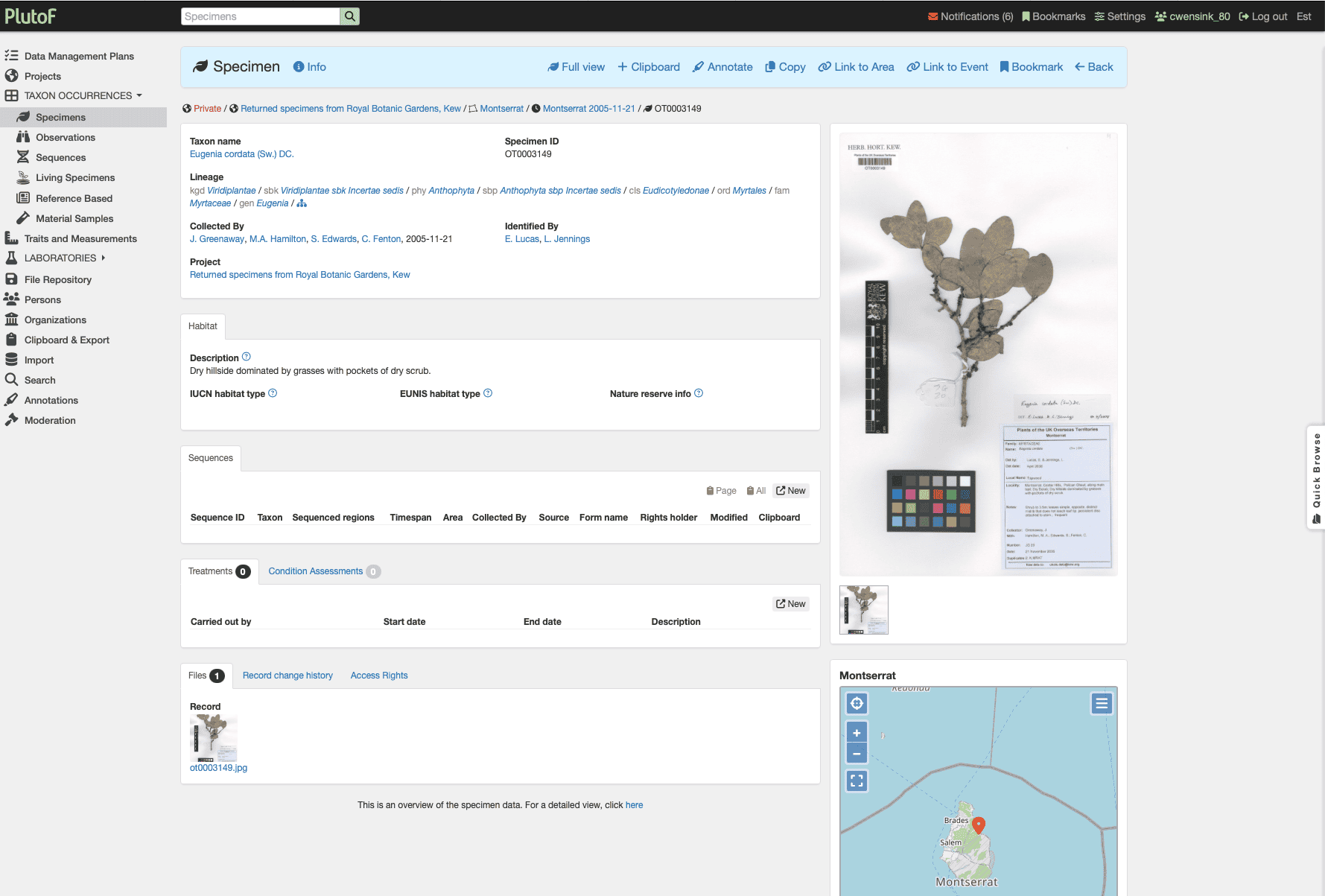Click the Eugenia cordata taxon name link

tap(241, 154)
